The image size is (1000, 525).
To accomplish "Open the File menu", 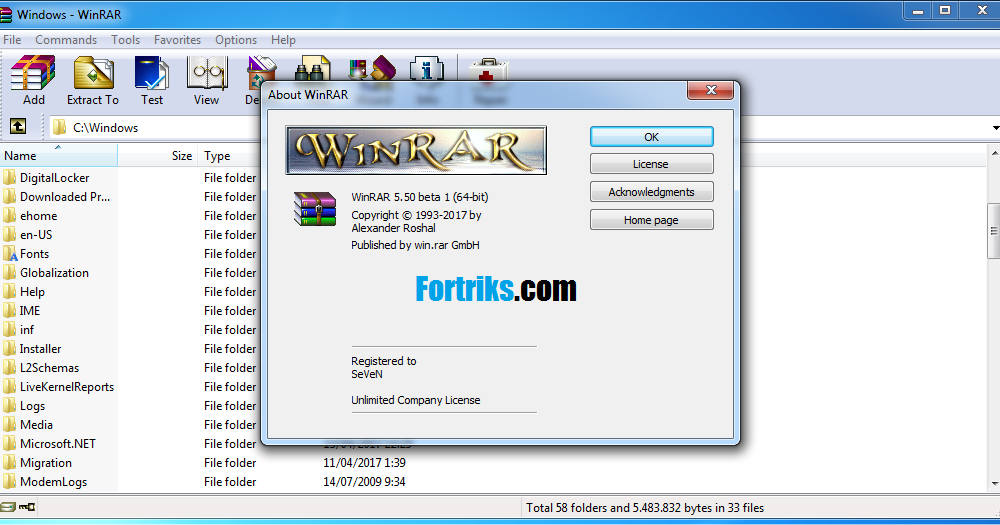I will [12, 40].
